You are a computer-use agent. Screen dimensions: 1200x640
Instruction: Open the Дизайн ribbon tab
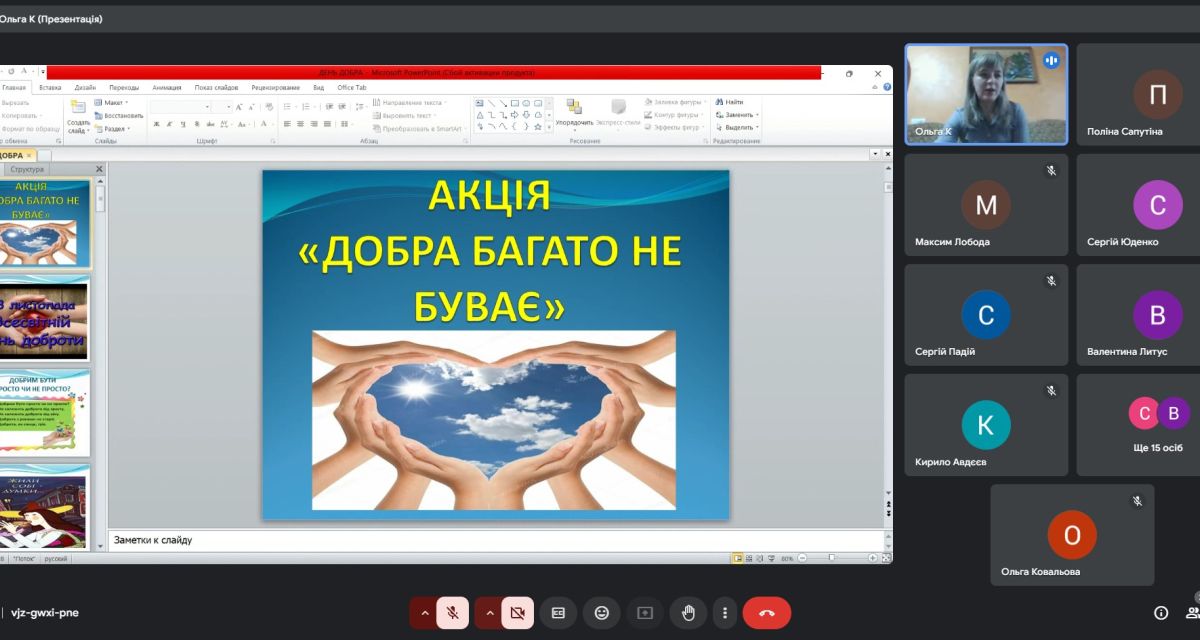pos(85,87)
